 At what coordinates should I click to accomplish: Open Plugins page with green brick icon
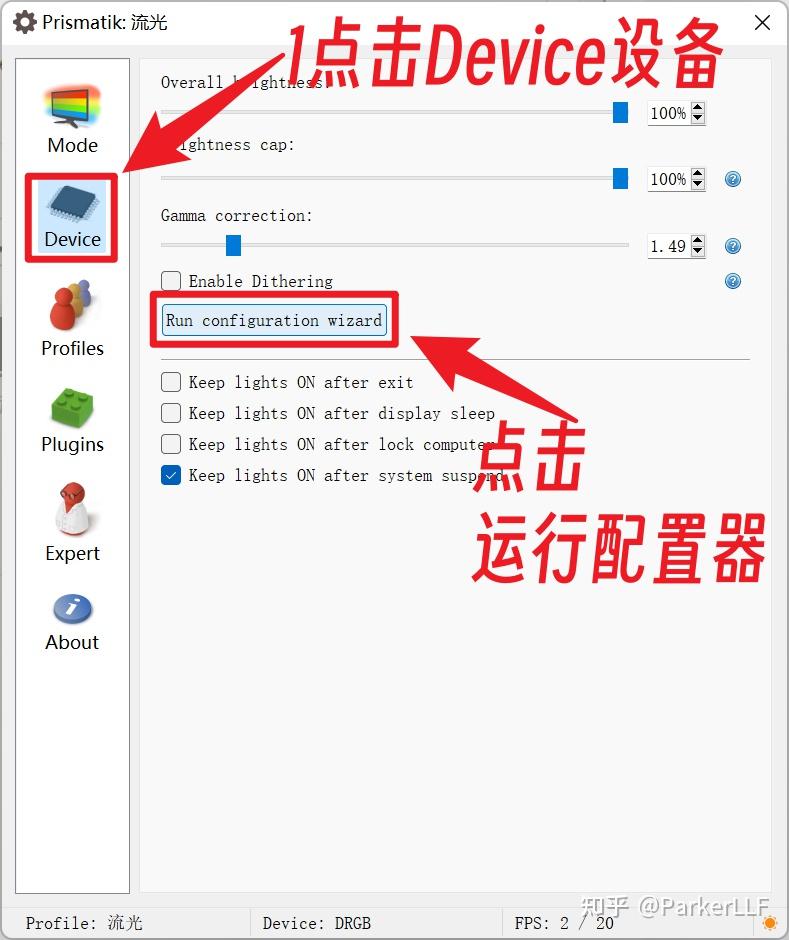coord(73,420)
